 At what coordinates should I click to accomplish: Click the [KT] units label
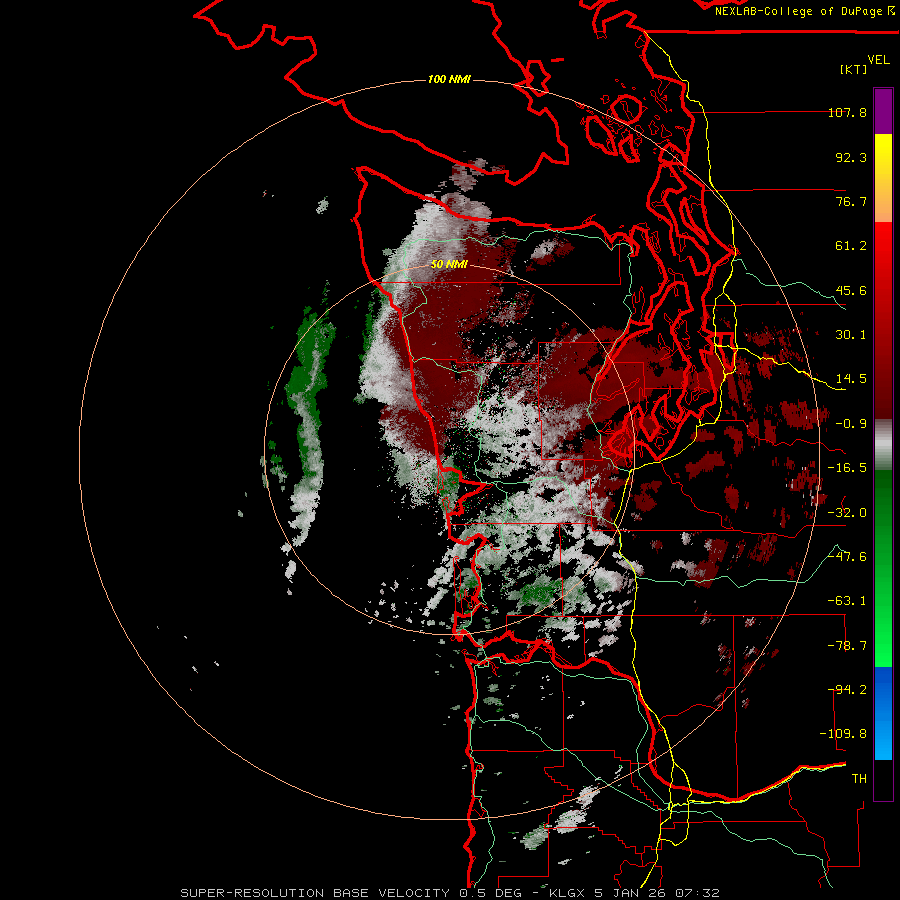click(x=853, y=69)
